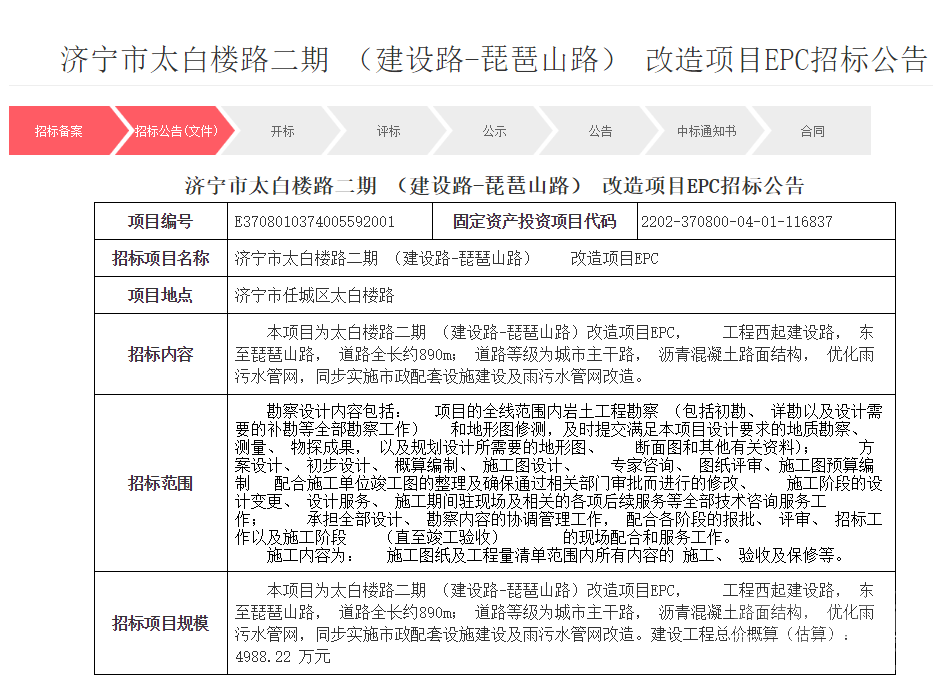Switch to the 评标 stage
933x675 pixels.
pyautogui.click(x=387, y=130)
